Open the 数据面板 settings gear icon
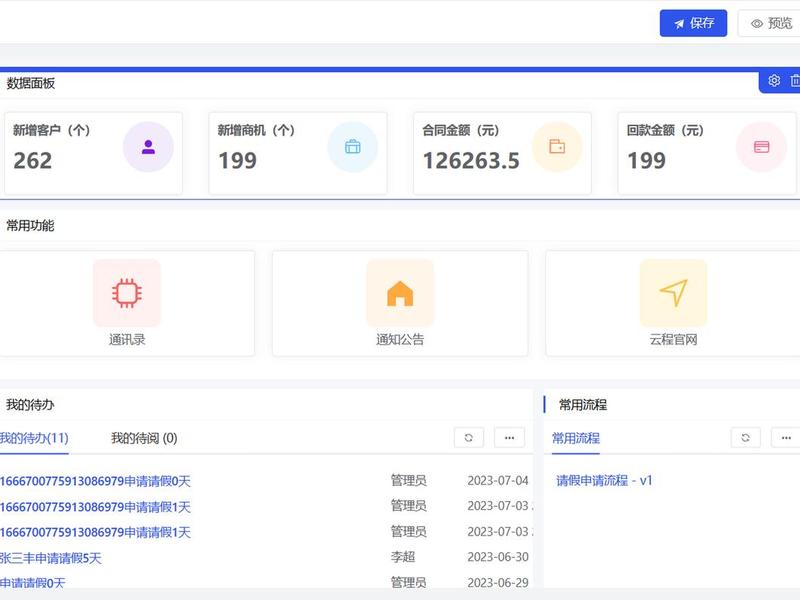Viewport: 800px width, 600px height. 774,81
